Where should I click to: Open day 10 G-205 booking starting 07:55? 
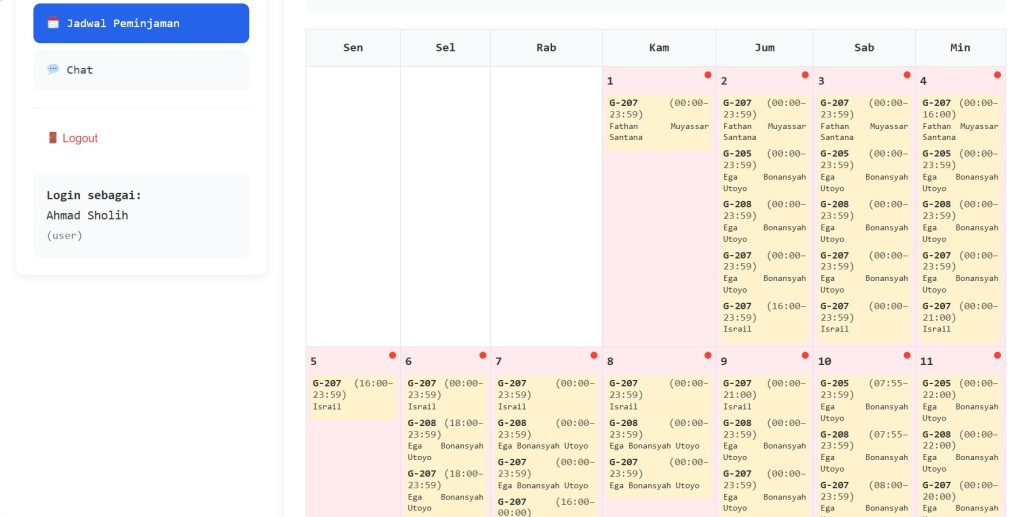click(x=864, y=400)
